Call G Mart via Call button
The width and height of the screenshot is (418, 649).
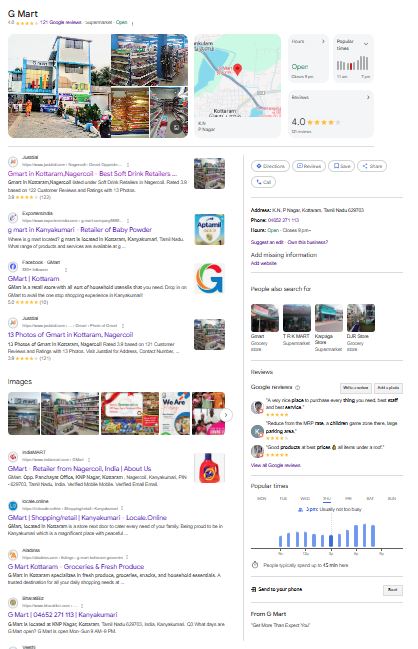[263, 182]
